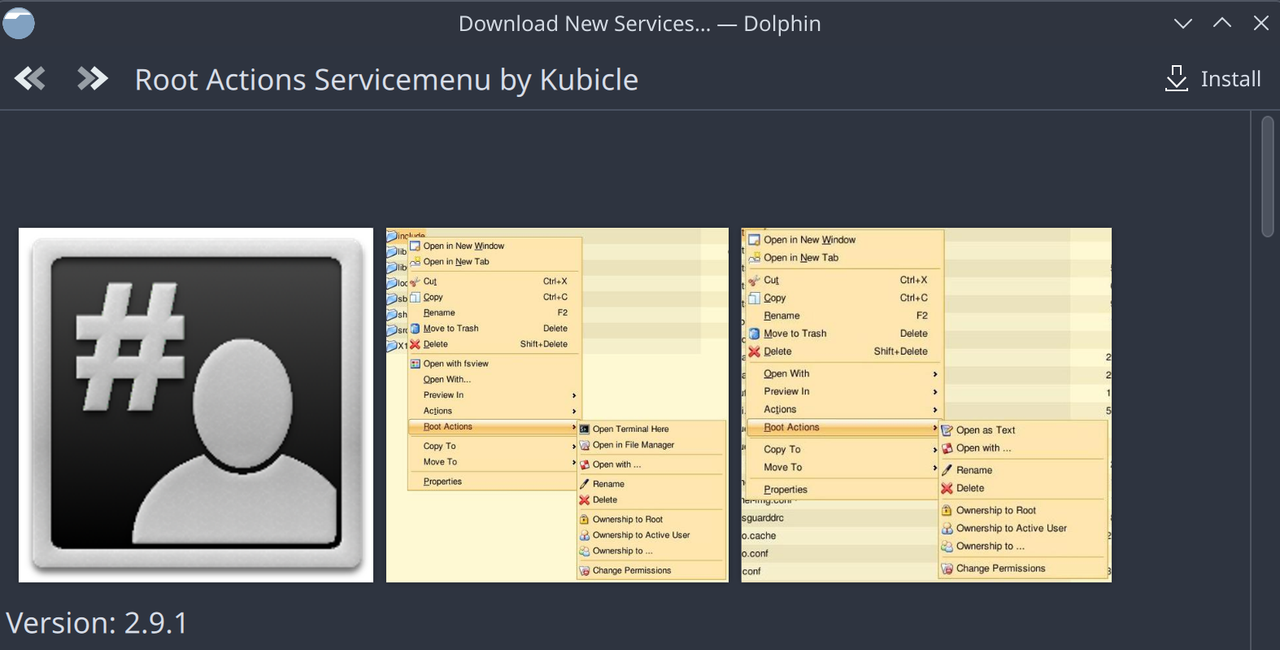
Task: Go forward with the double right arrow
Action: 92,79
